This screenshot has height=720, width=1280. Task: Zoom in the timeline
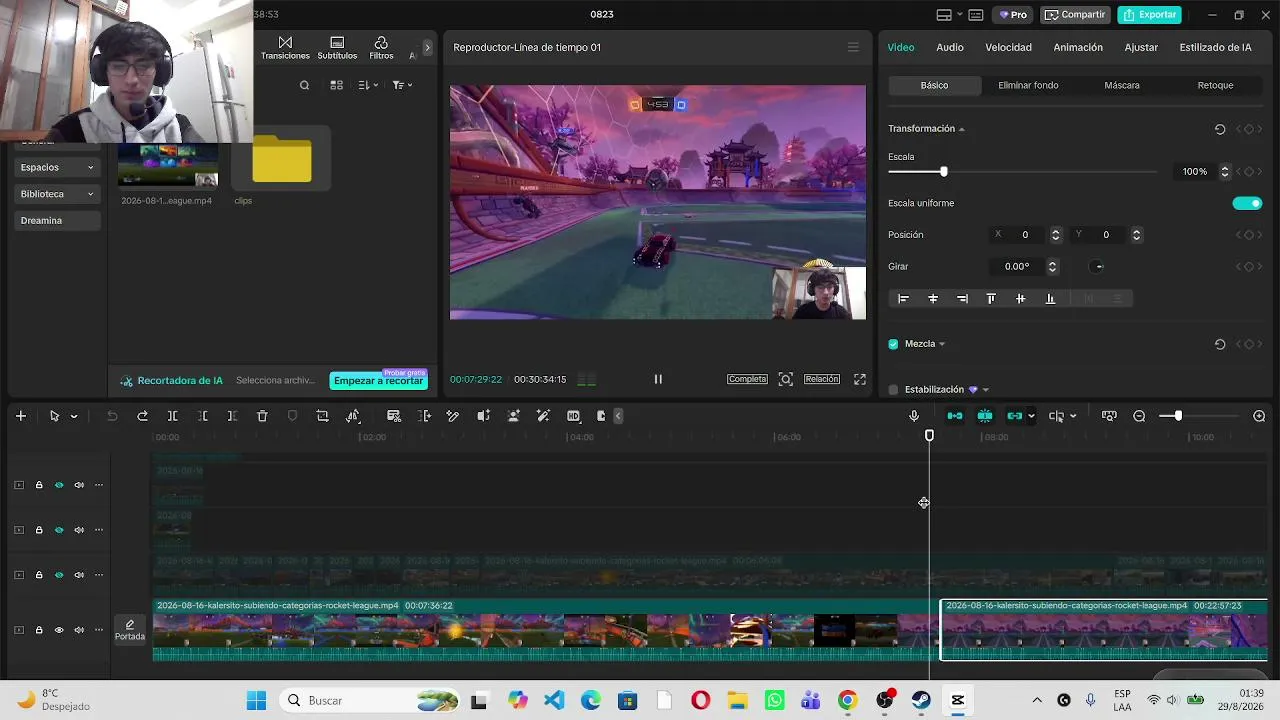1259,416
